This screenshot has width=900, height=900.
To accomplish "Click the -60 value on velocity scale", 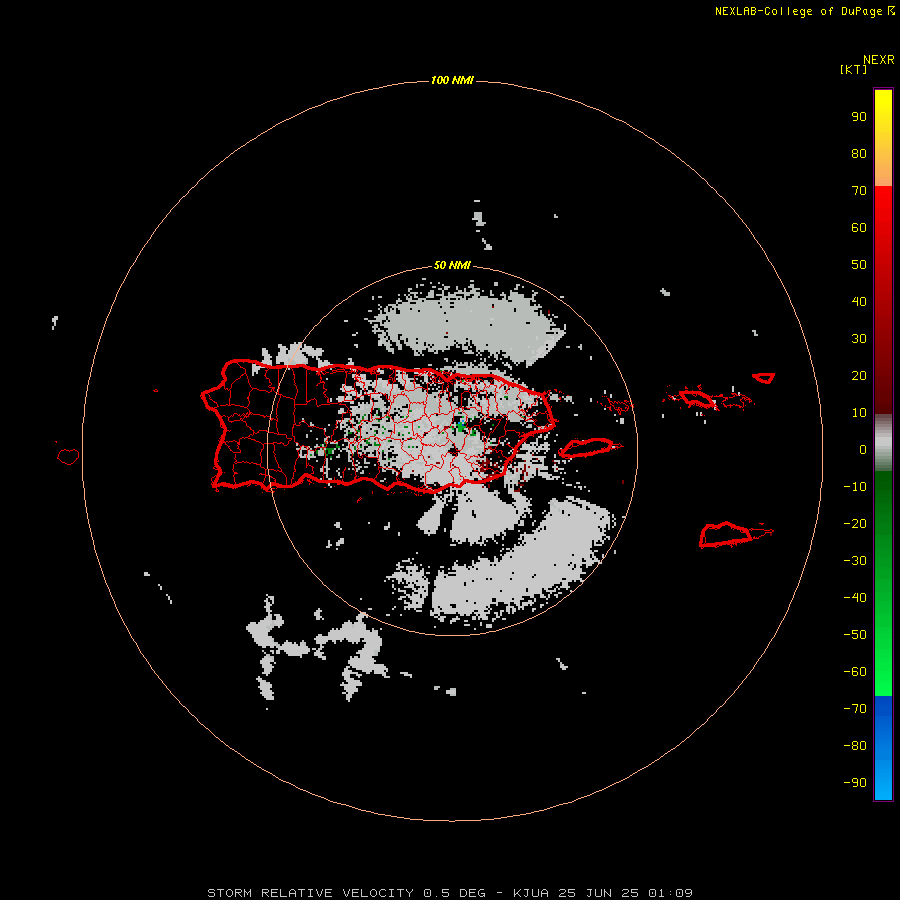I will (855, 672).
